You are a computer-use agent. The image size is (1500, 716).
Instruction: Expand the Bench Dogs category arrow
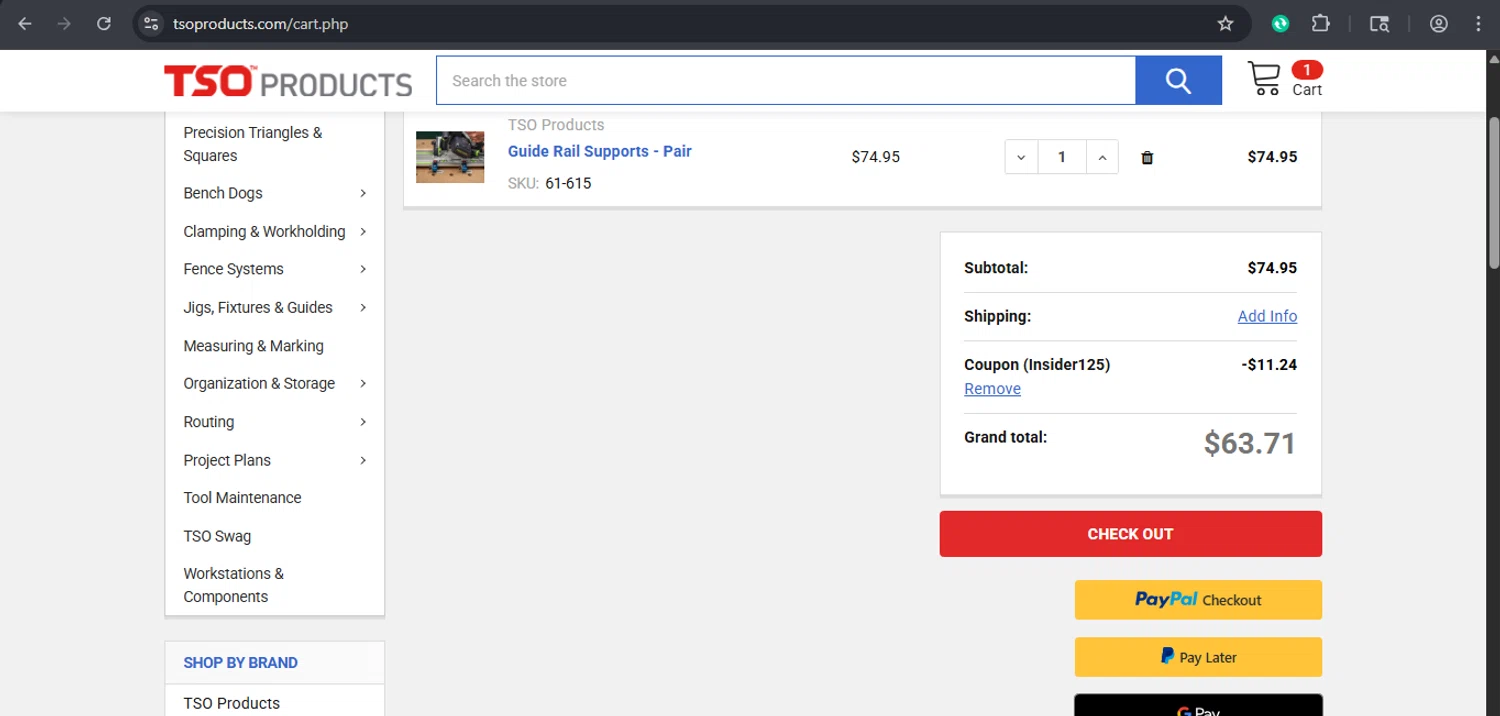(363, 194)
